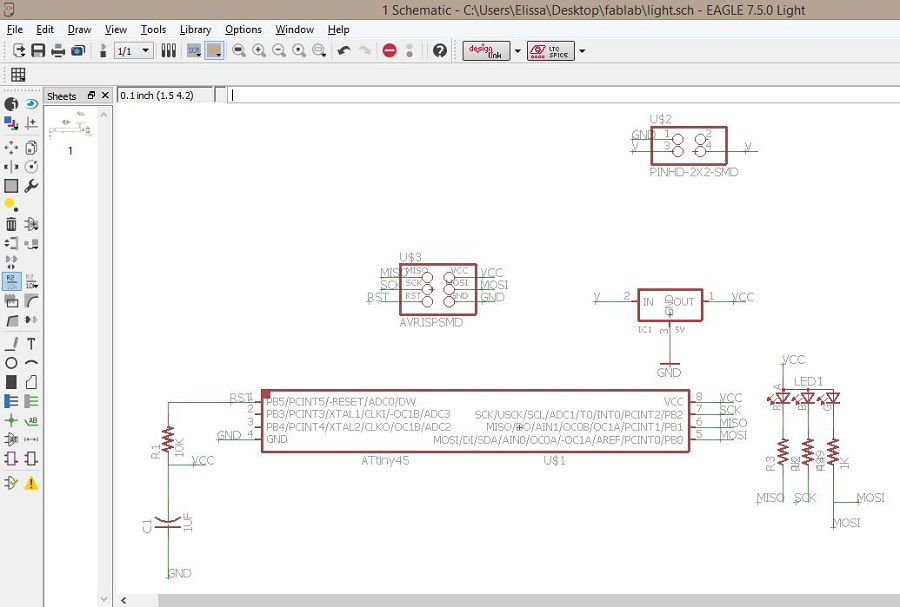Open the Display layers tool
Screen dimensions: 900x607
point(11,123)
